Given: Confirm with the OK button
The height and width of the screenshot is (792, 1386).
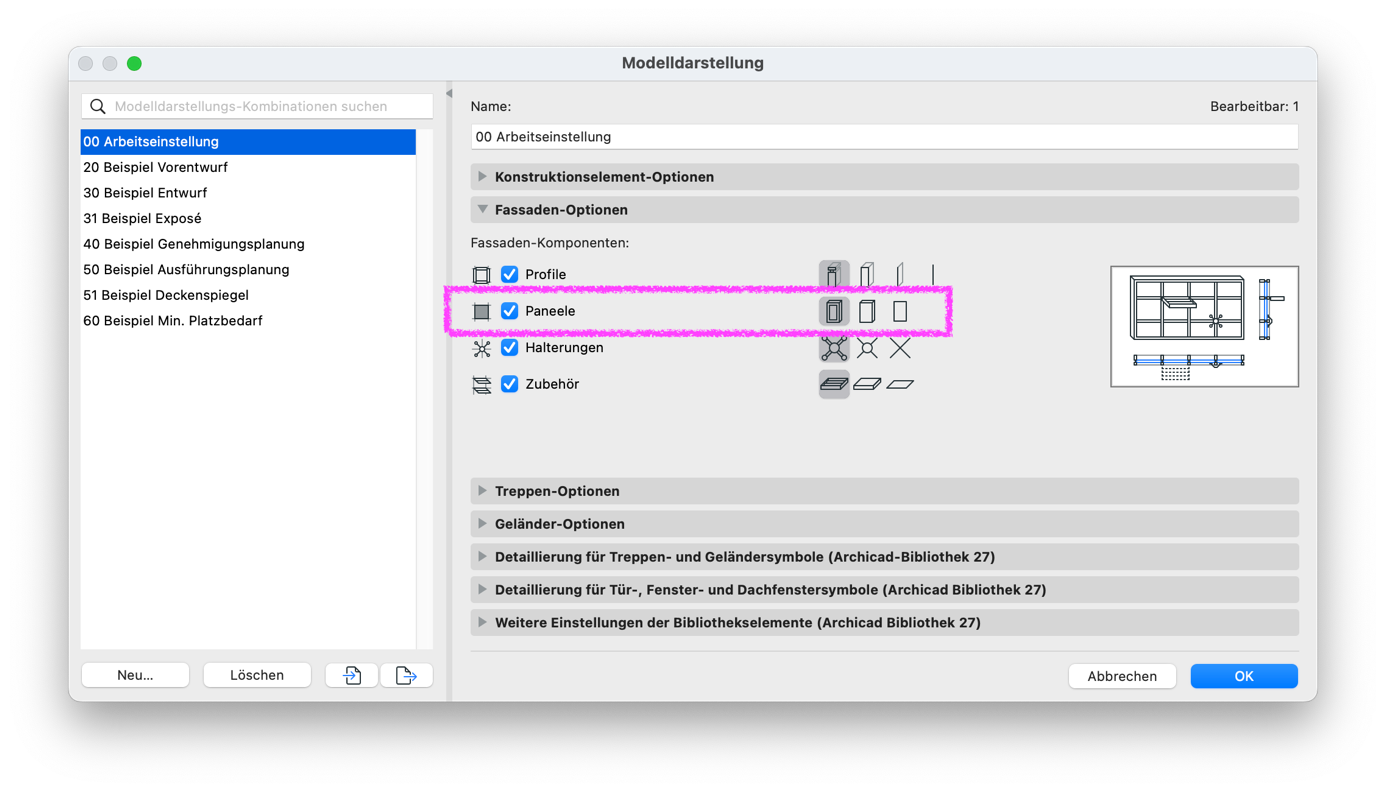Looking at the screenshot, I should click(1244, 677).
